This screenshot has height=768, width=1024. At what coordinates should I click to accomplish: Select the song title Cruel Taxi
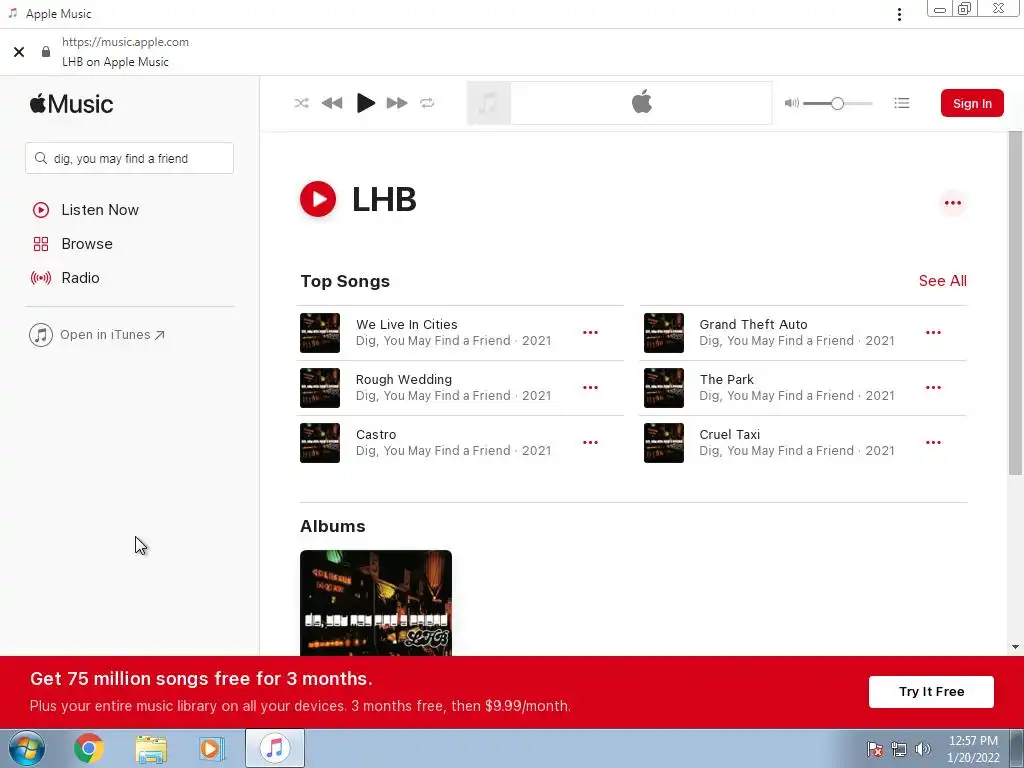729,434
